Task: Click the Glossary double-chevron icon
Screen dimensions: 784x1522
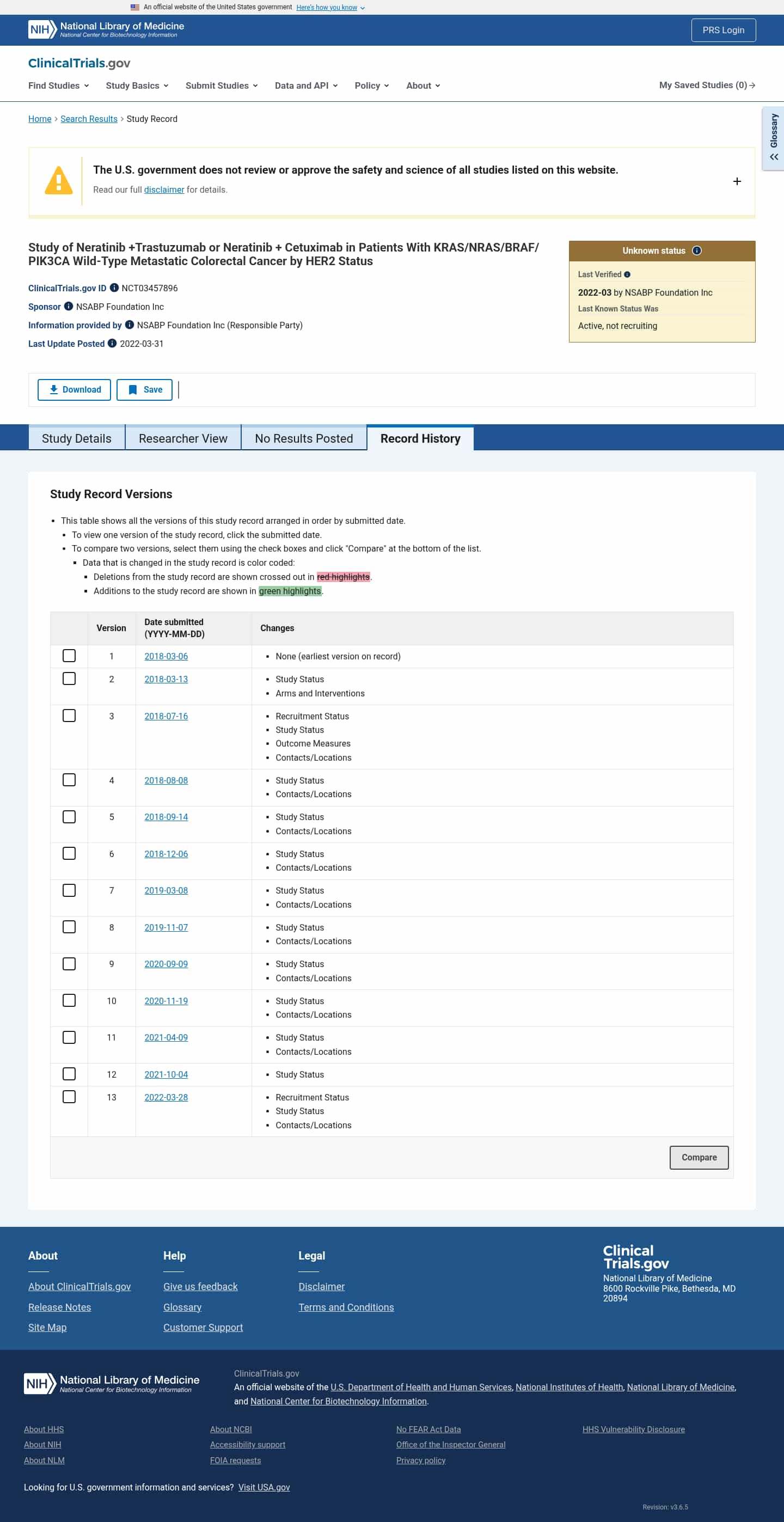Action: point(774,157)
